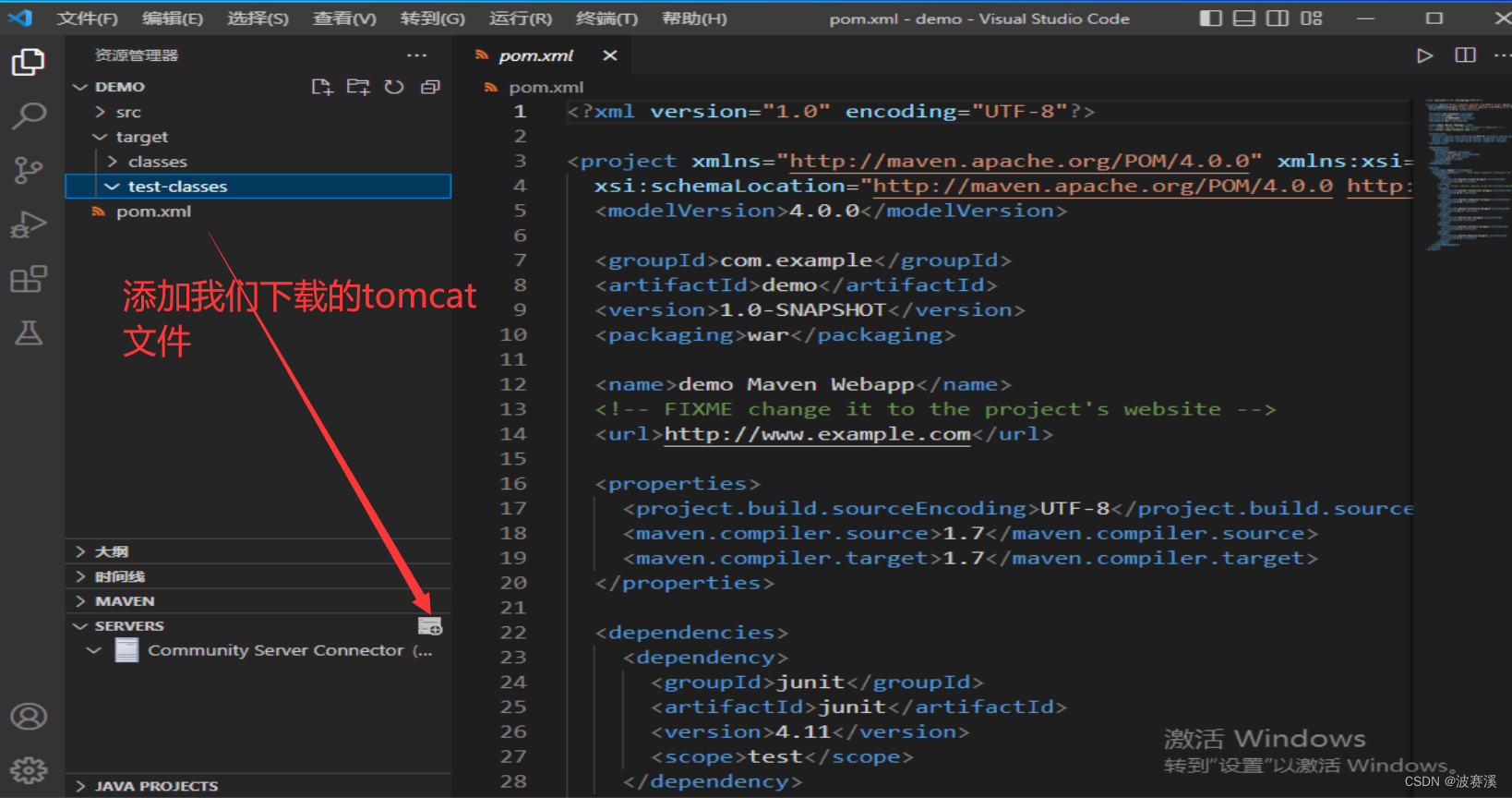The image size is (1512, 798).
Task: Close the pom.xml editor tab
Action: click(x=610, y=55)
